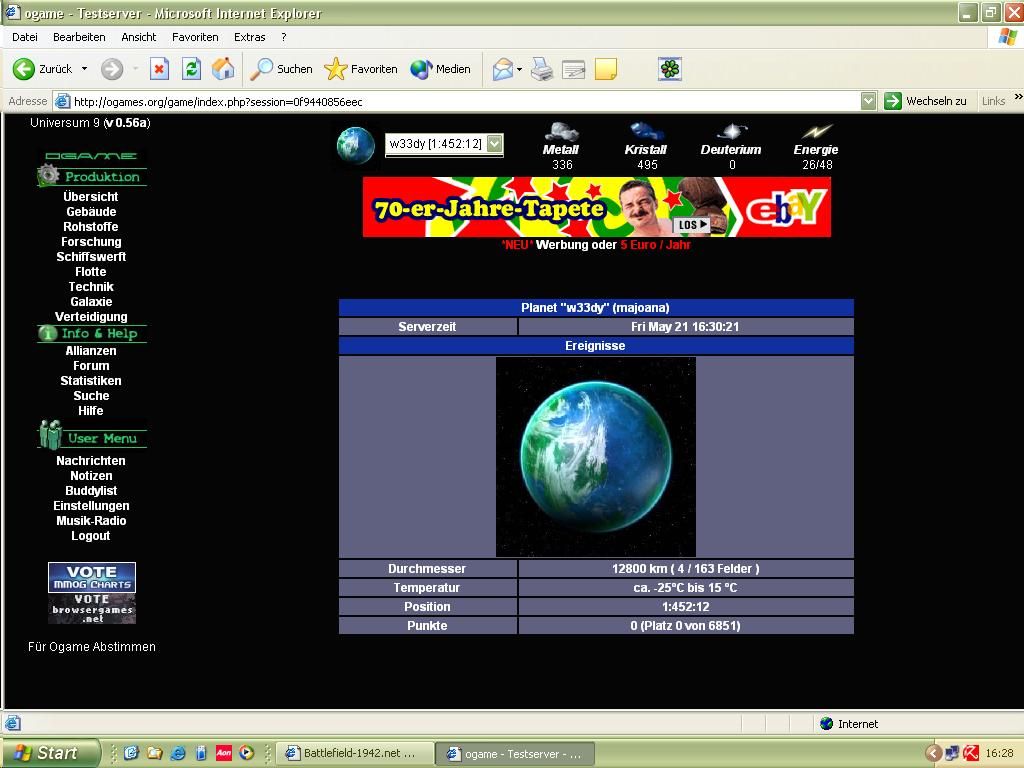Open the Mail toolbar icon
The height and width of the screenshot is (768, 1024).
pyautogui.click(x=503, y=69)
